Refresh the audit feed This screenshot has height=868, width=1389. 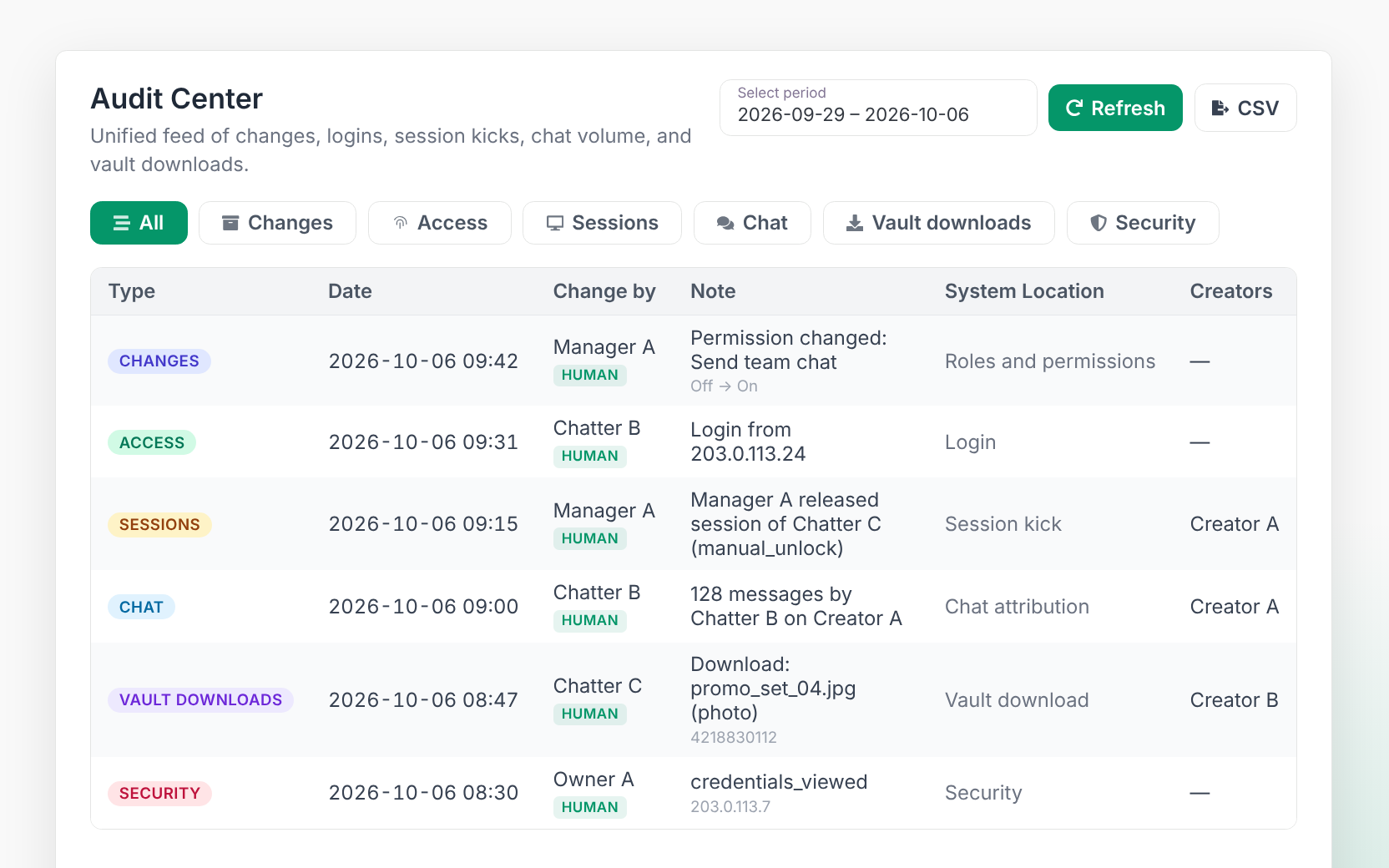1115,108
